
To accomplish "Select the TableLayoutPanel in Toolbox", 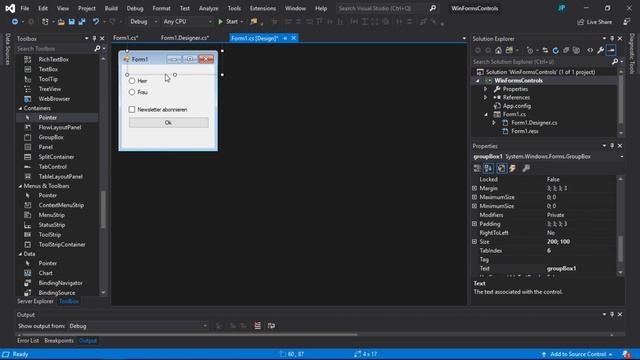I will [60, 176].
